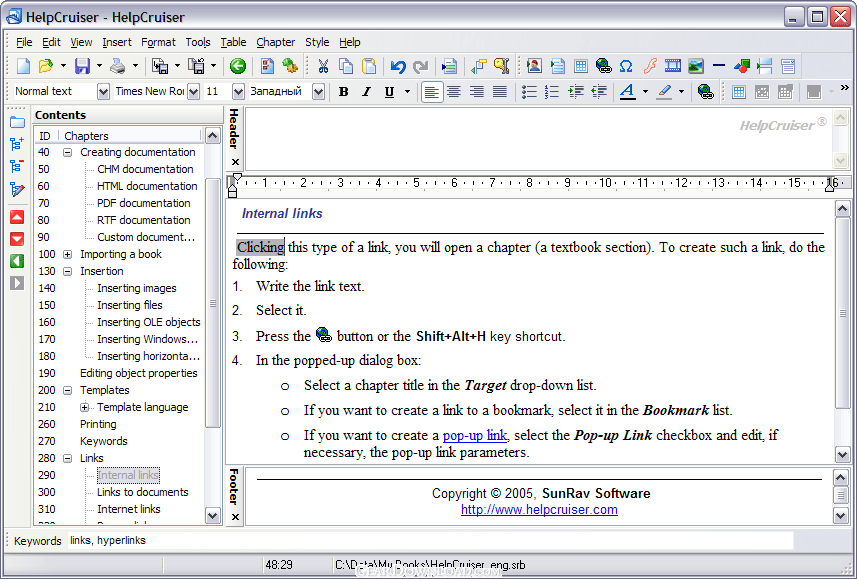Insert video with the film strip icon

tap(673, 66)
